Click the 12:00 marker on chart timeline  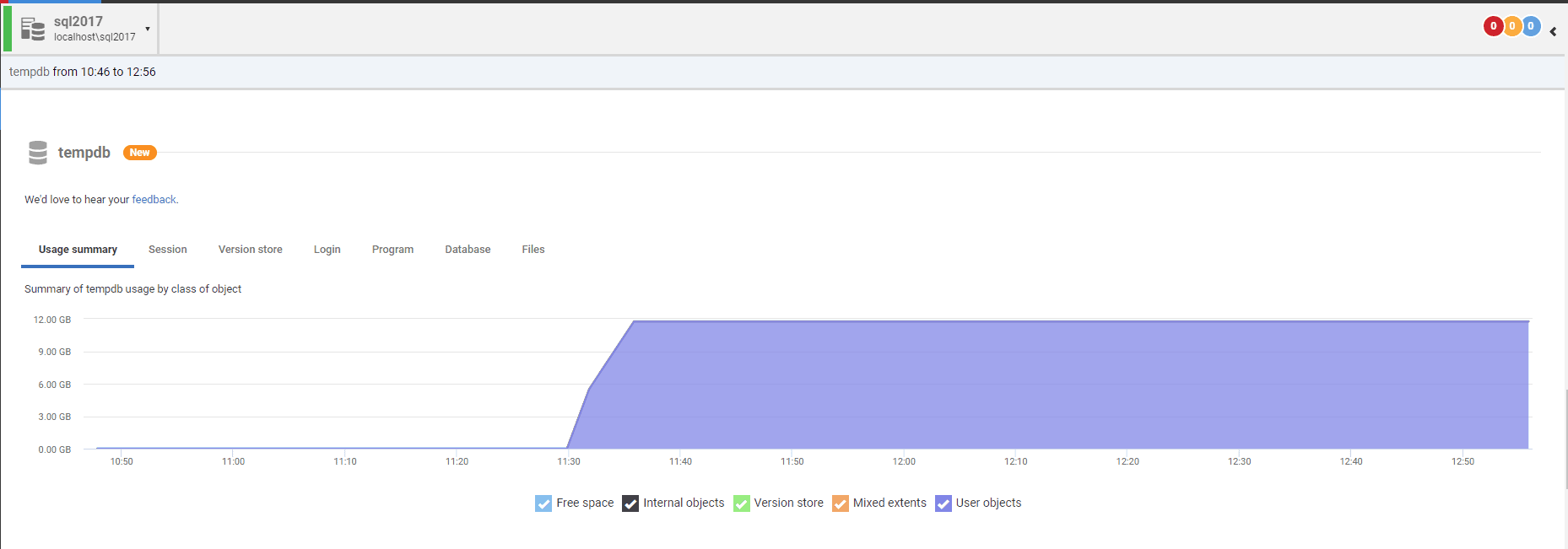pyautogui.click(x=904, y=461)
